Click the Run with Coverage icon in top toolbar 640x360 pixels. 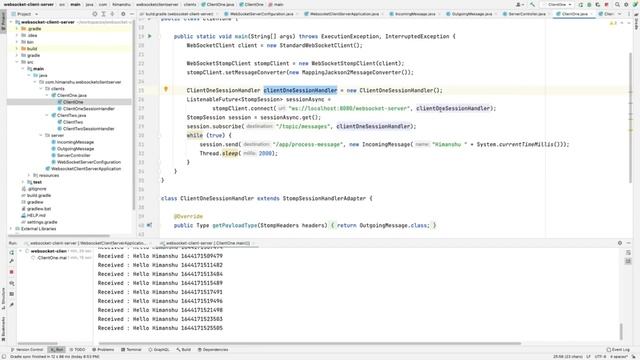pyautogui.click(x=598, y=4)
